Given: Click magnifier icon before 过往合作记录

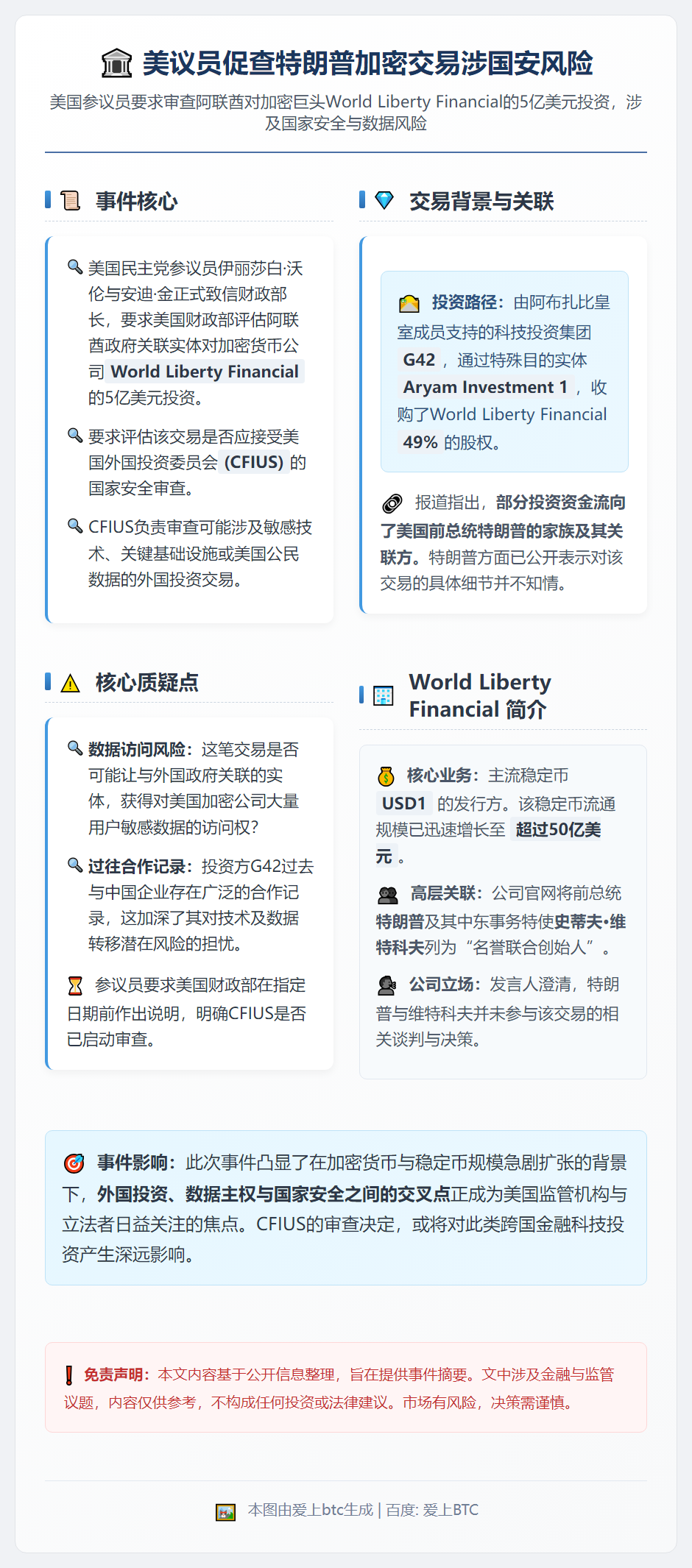Looking at the screenshot, I should [x=74, y=865].
